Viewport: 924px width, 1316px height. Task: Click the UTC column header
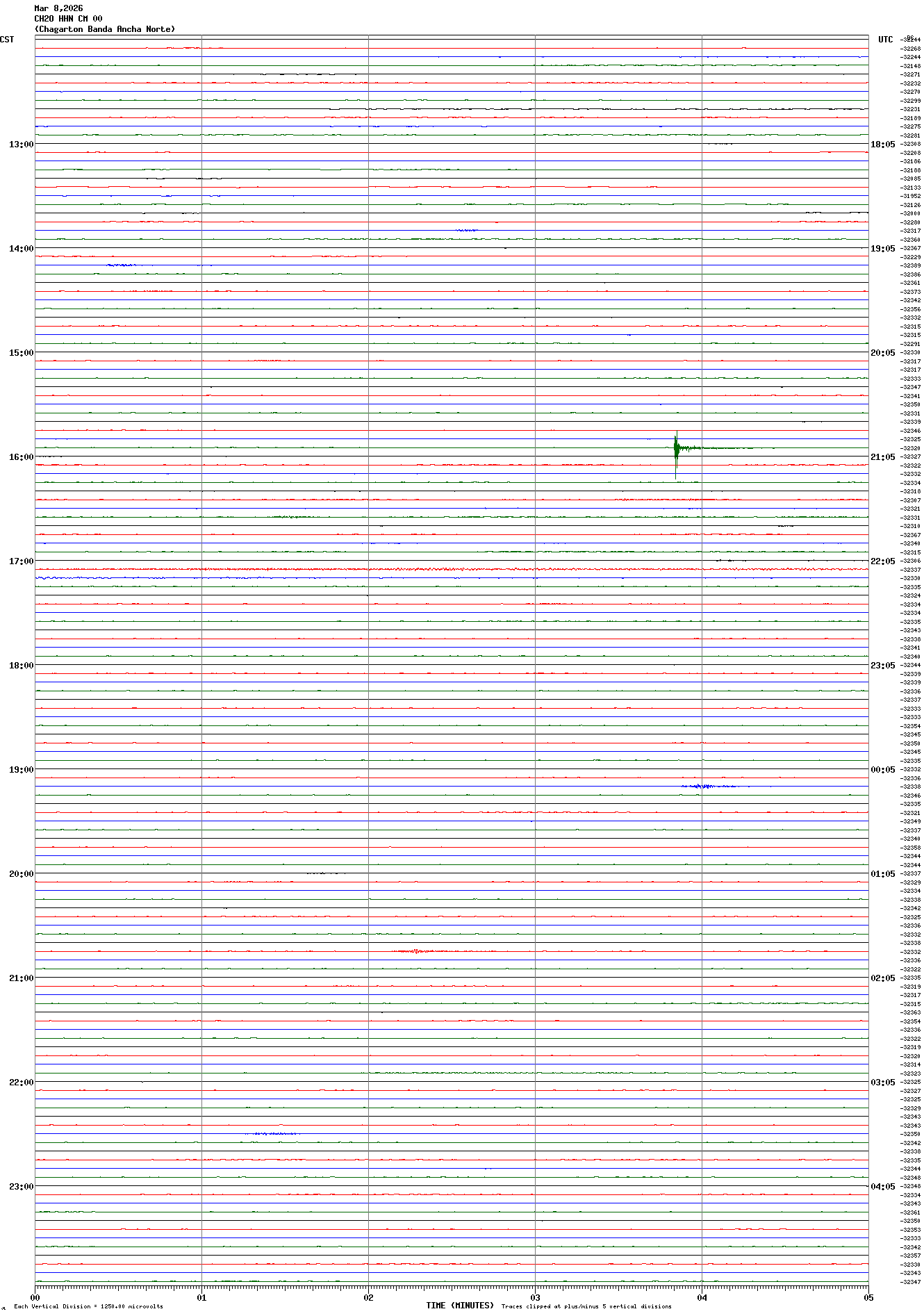pyautogui.click(x=885, y=40)
